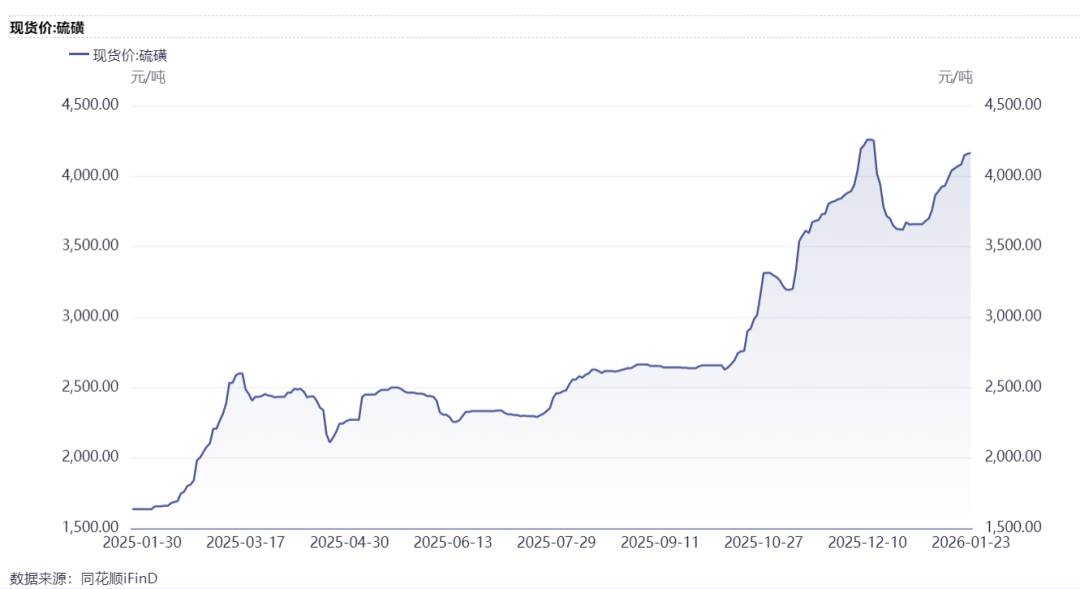The width and height of the screenshot is (1080, 589).
Task: Click 2,000.00 on the right axis
Action: pyautogui.click(x=1012, y=456)
